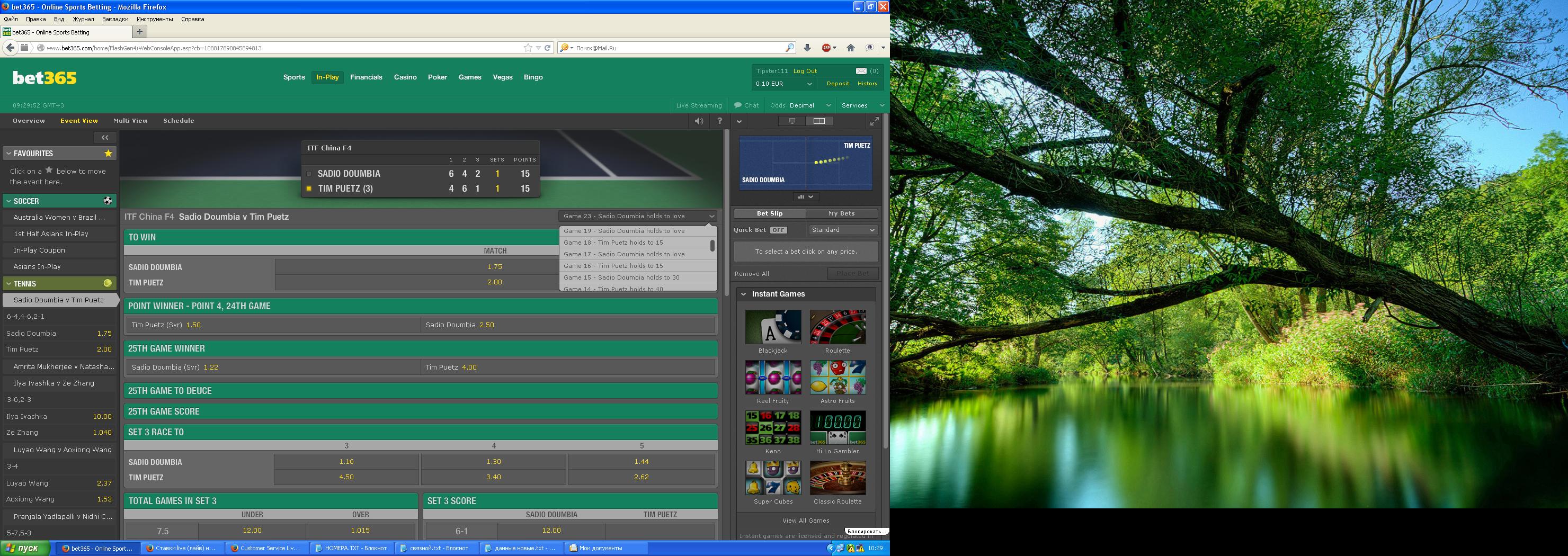
Task: Open the Multi View tab
Action: point(130,121)
